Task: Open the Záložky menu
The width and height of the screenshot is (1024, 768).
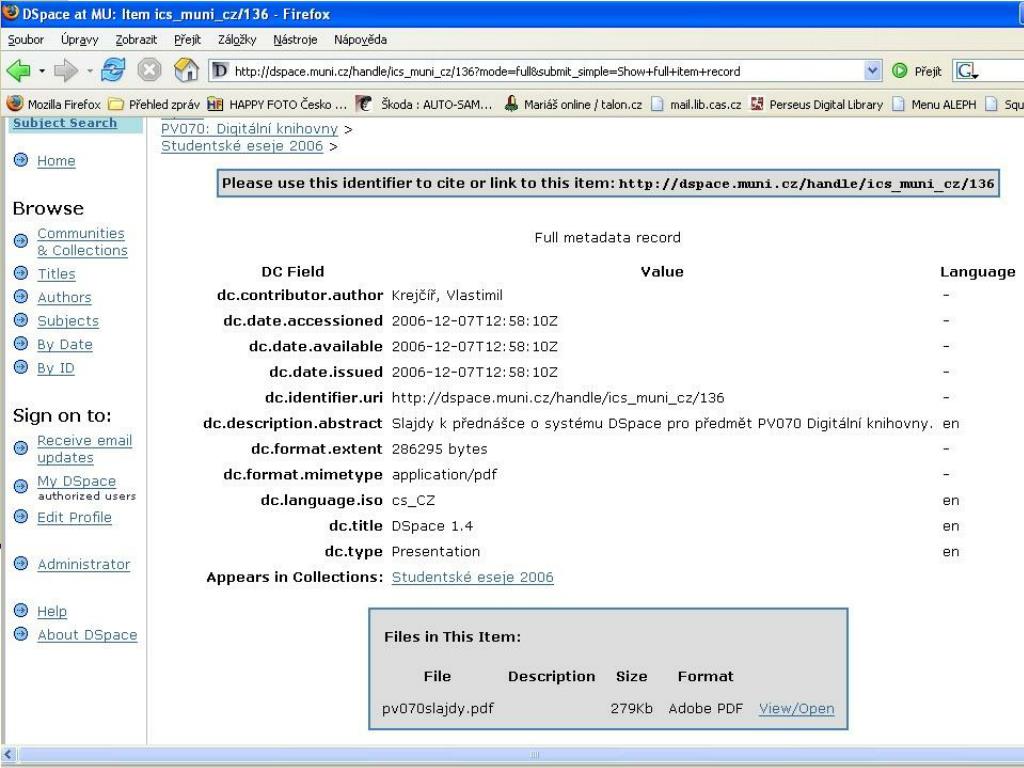Action: [237, 39]
